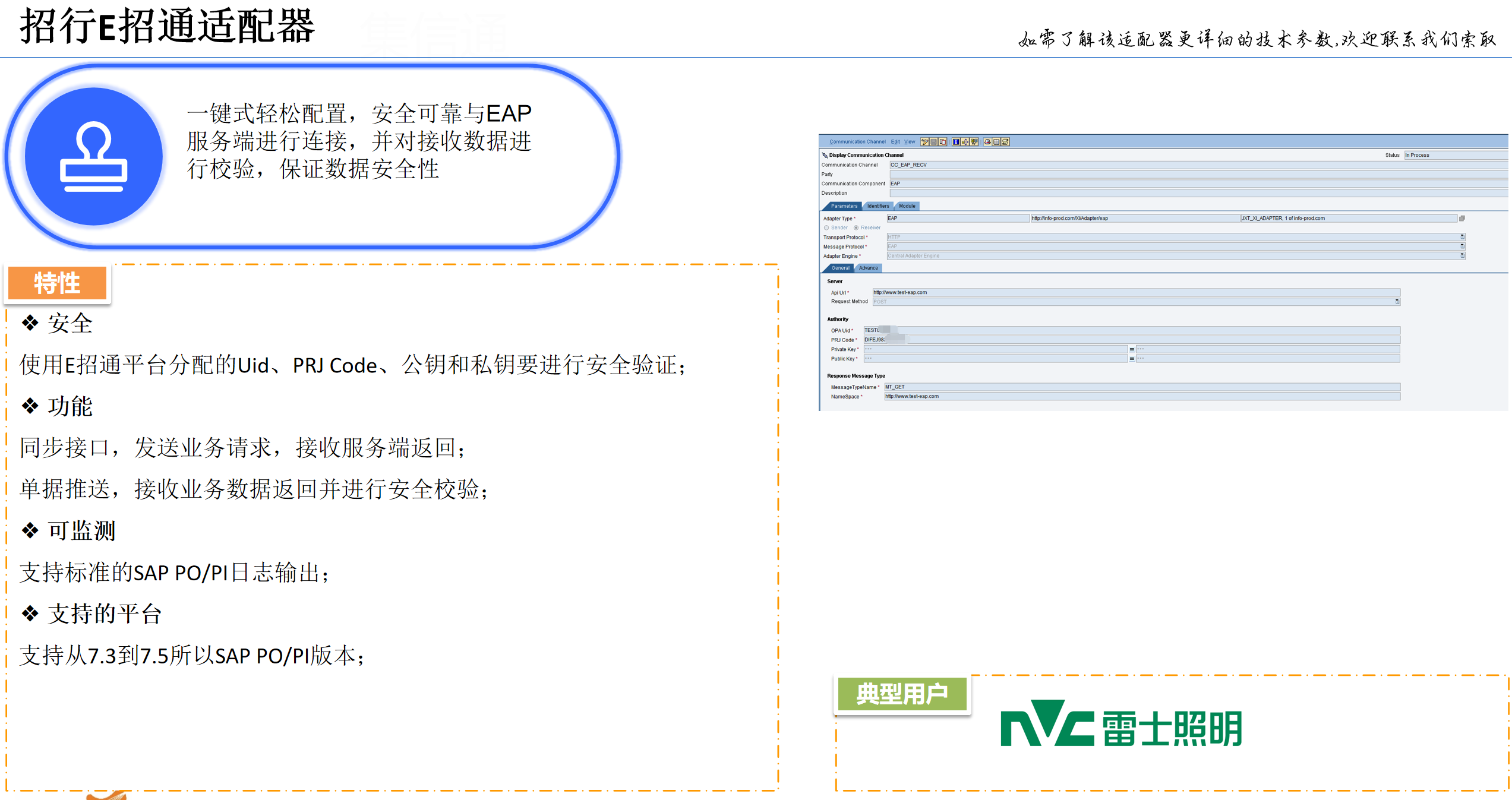Viewport: 1512px width, 800px height.
Task: Click the blue stamp icon circle
Action: click(x=94, y=156)
